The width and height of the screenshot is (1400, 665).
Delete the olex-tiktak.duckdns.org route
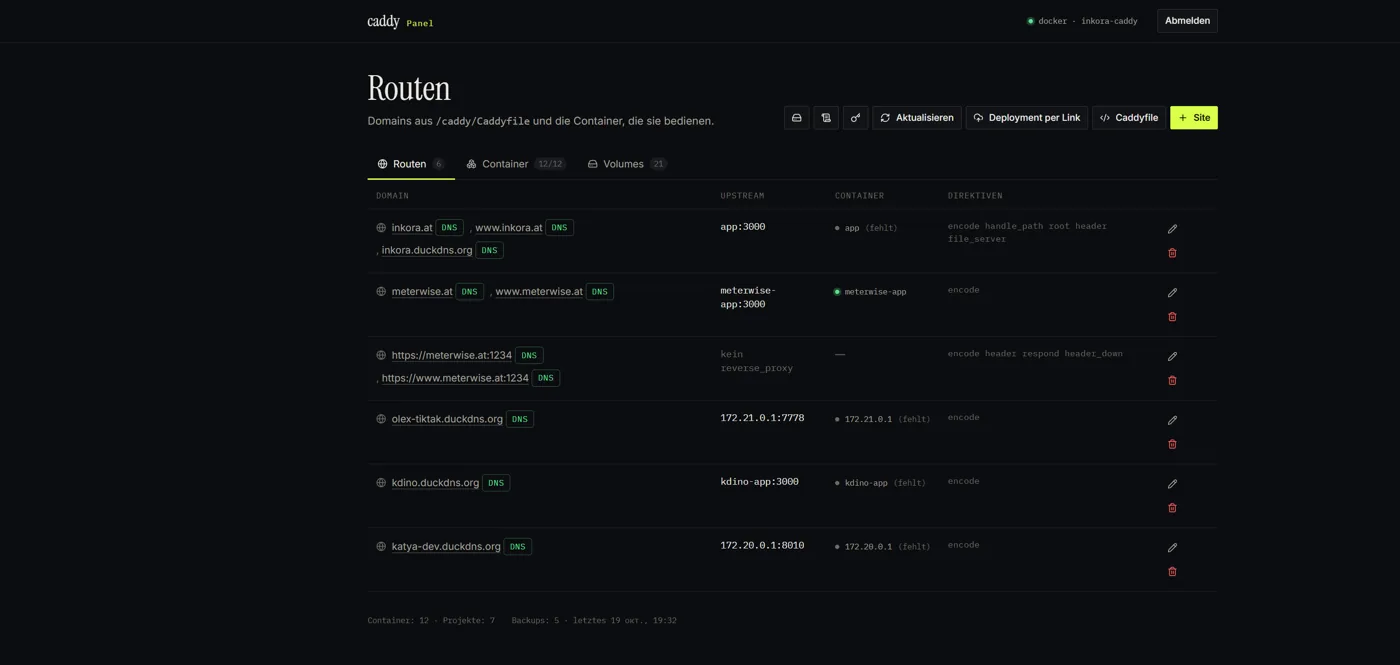pos(1172,444)
